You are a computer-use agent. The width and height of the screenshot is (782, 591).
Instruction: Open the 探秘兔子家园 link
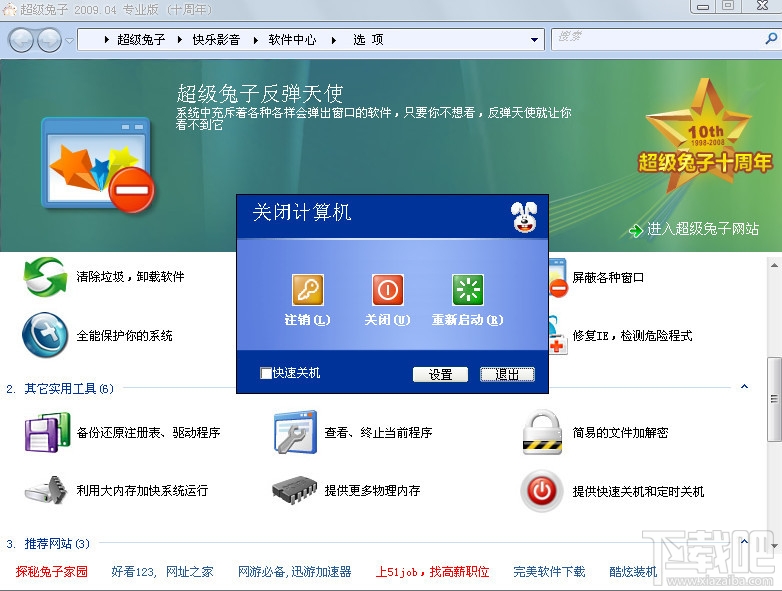pyautogui.click(x=52, y=572)
